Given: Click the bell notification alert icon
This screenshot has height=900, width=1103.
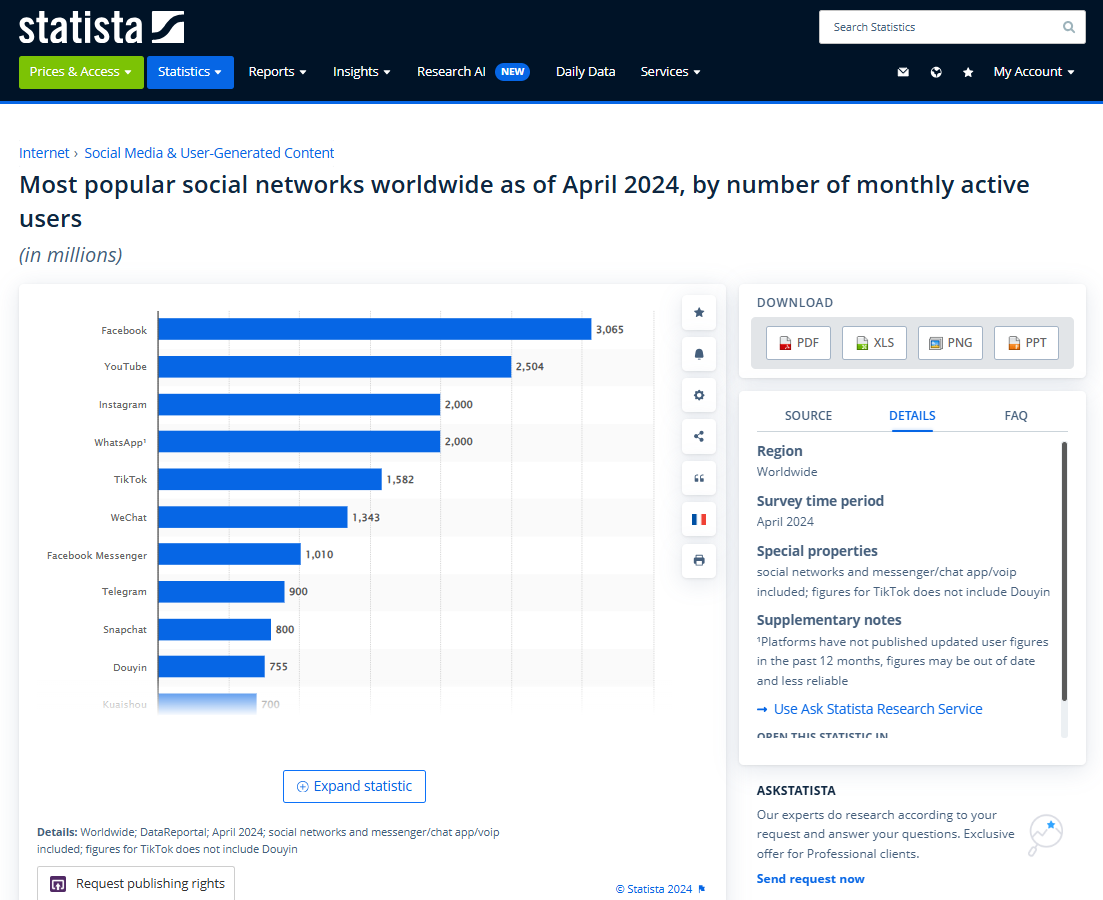Looking at the screenshot, I should pos(698,354).
